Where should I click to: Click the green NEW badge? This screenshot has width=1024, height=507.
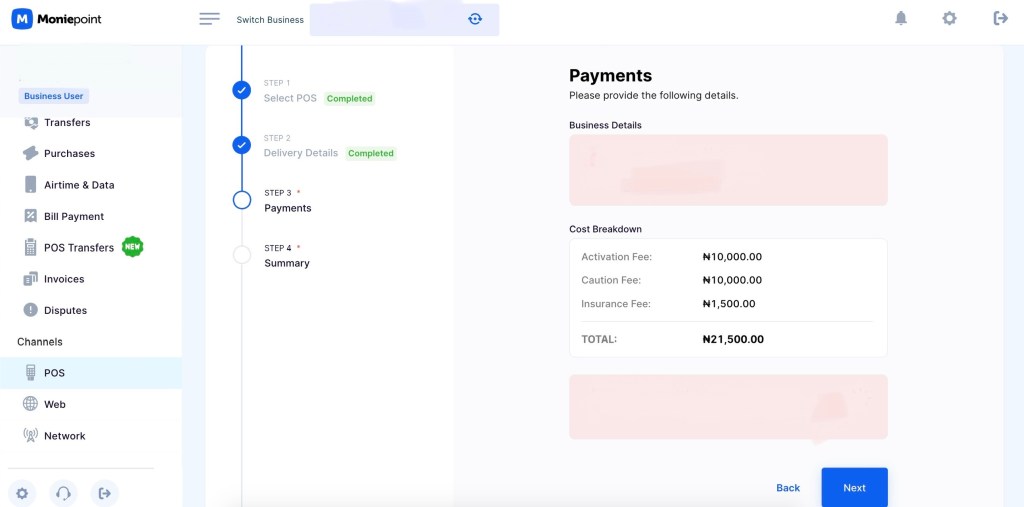click(133, 246)
